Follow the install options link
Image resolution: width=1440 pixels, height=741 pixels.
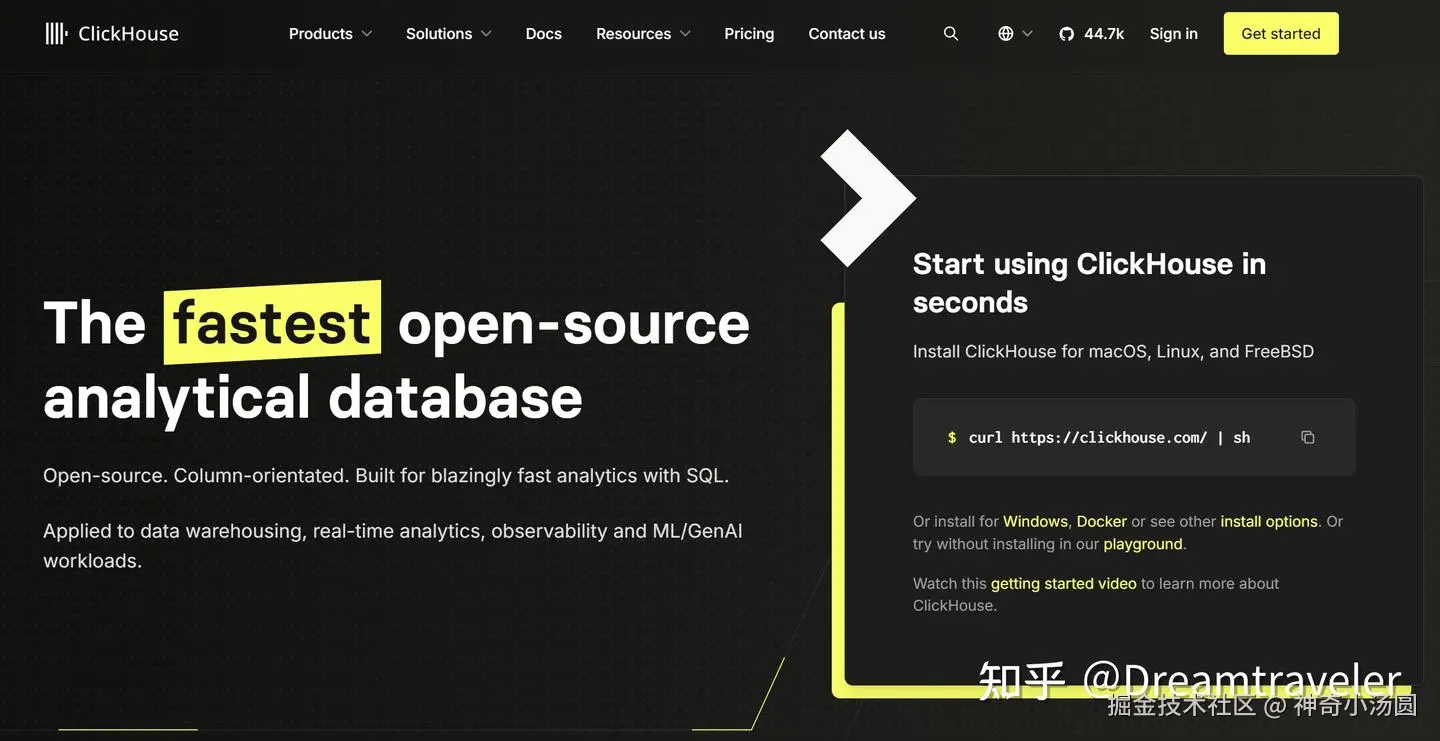click(1269, 521)
